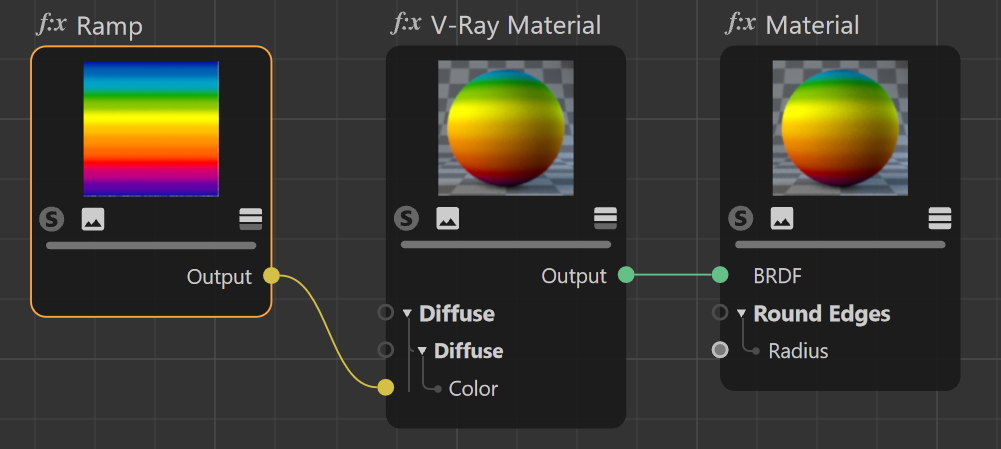Click the yellow Color input socket

coord(386,387)
